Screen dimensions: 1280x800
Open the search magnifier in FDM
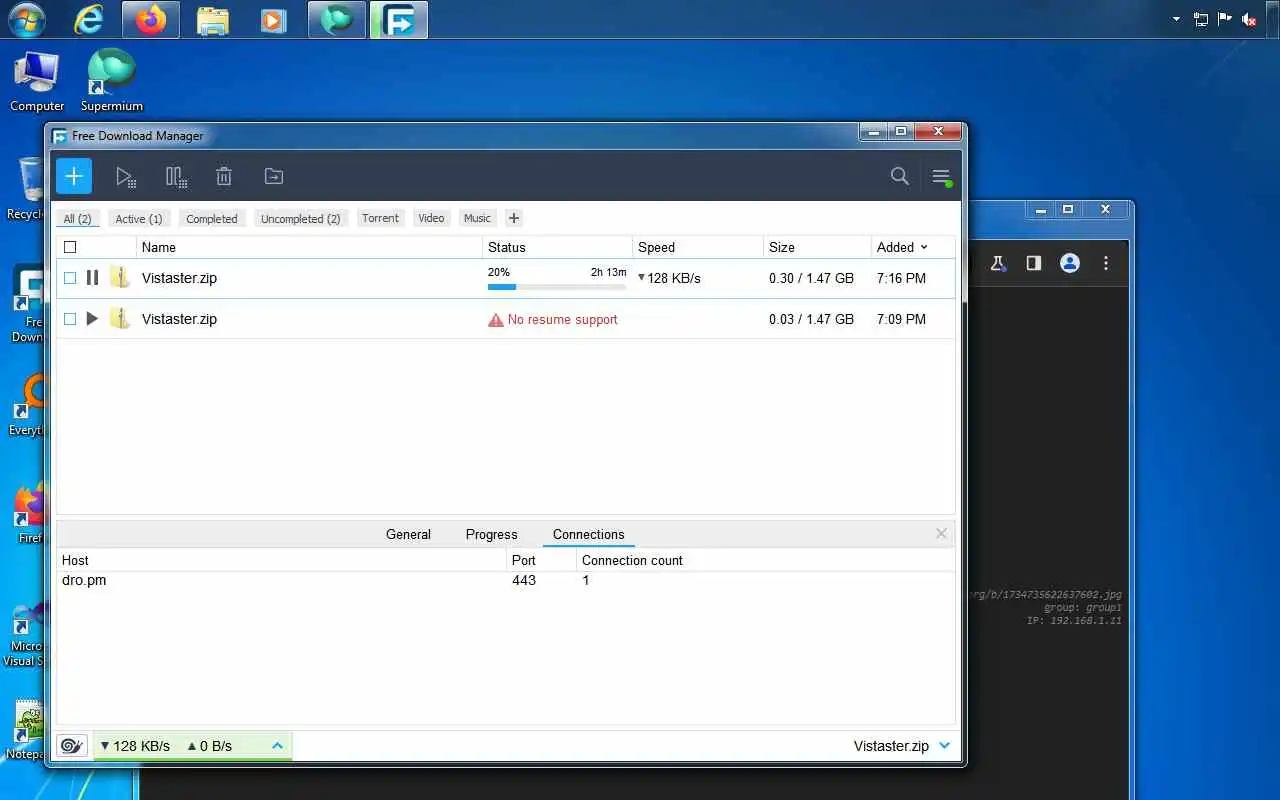(900, 176)
